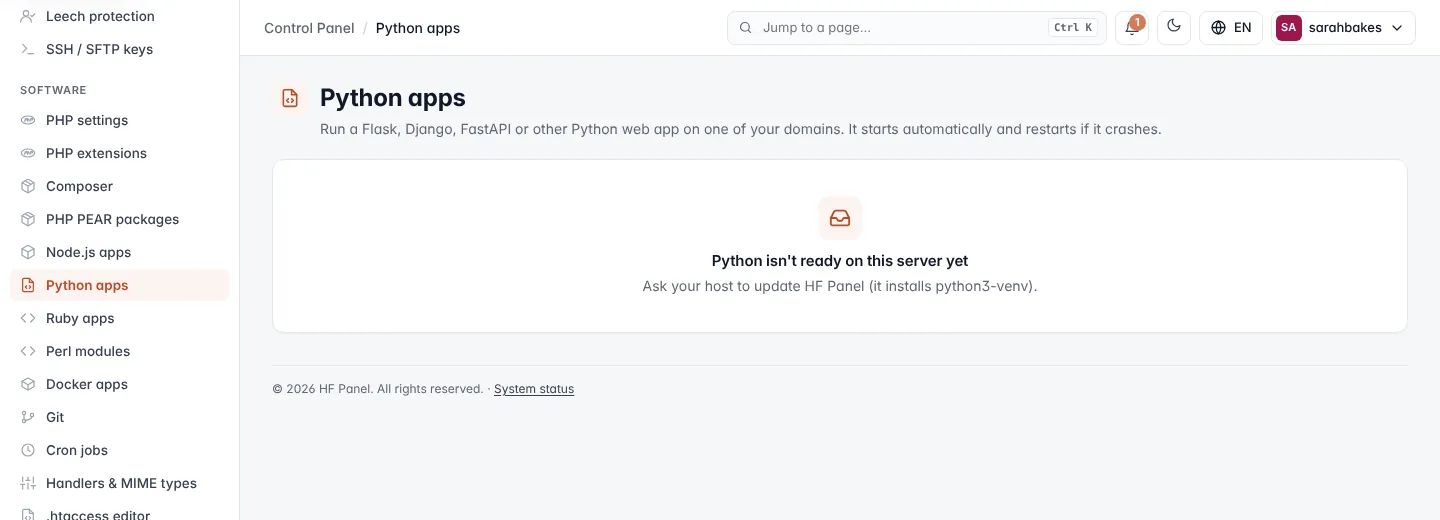The width and height of the screenshot is (1440, 520).
Task: Click the magnifier icon in search box
Action: click(745, 28)
